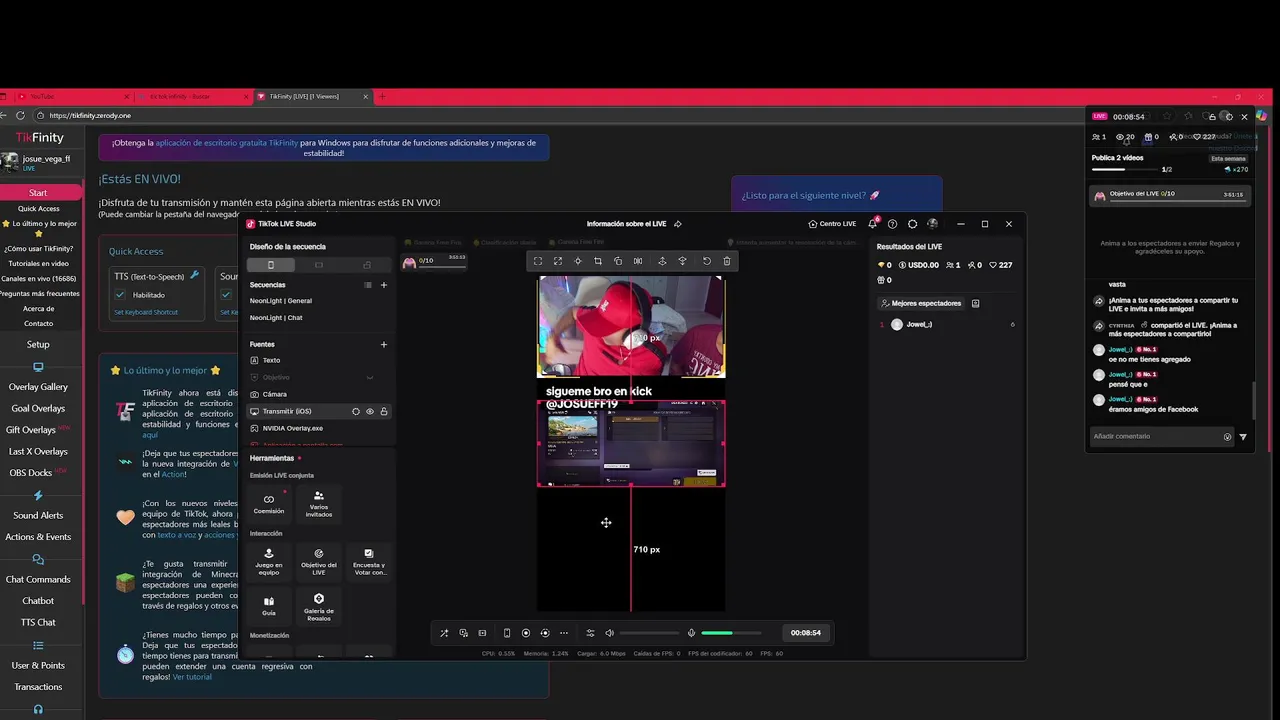Viewport: 1280px width, 720px height.
Task: Click the aplicación de escritorio gratuita TikFinity link
Action: [227, 143]
